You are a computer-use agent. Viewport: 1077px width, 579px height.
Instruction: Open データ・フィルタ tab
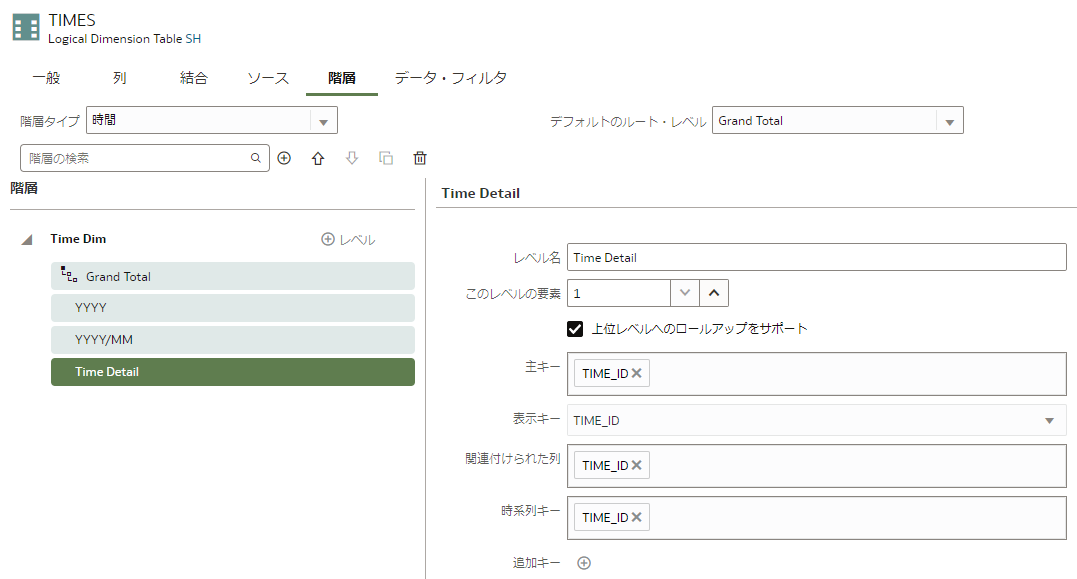451,78
